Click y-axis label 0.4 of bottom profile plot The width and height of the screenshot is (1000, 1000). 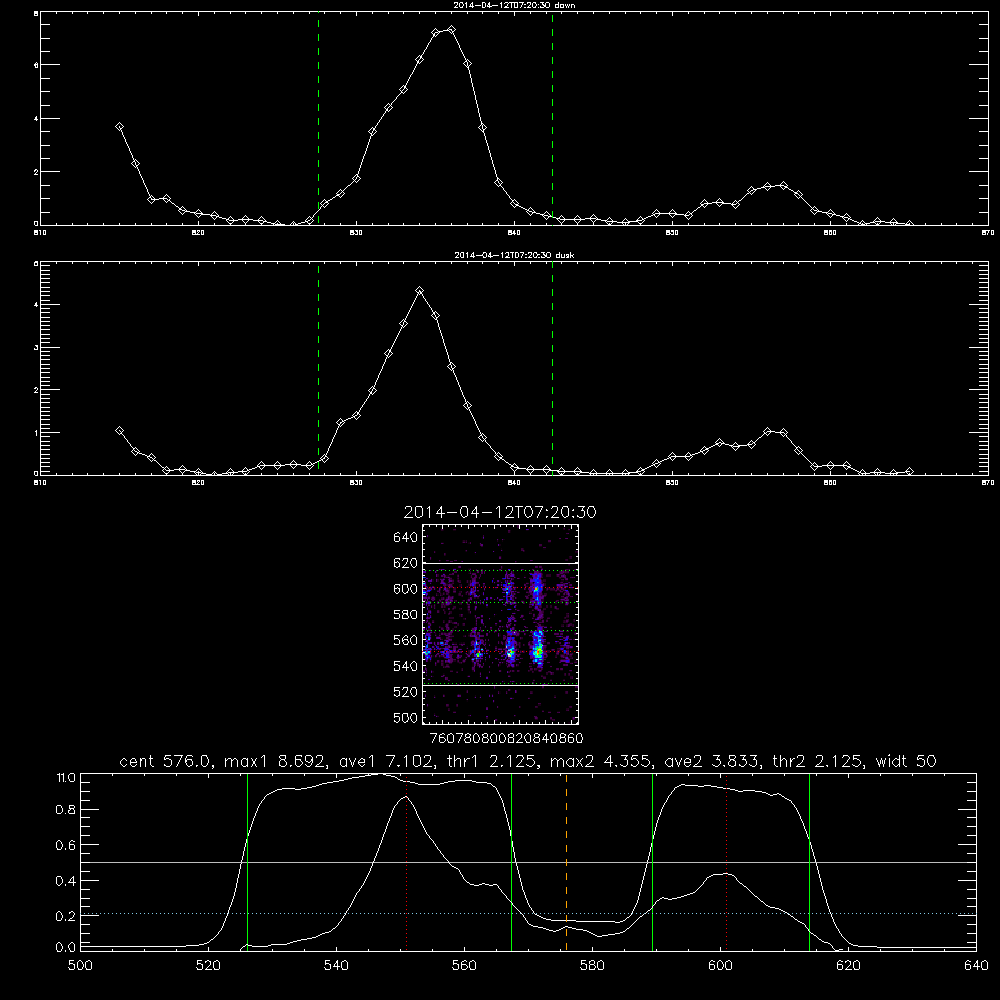click(66, 881)
